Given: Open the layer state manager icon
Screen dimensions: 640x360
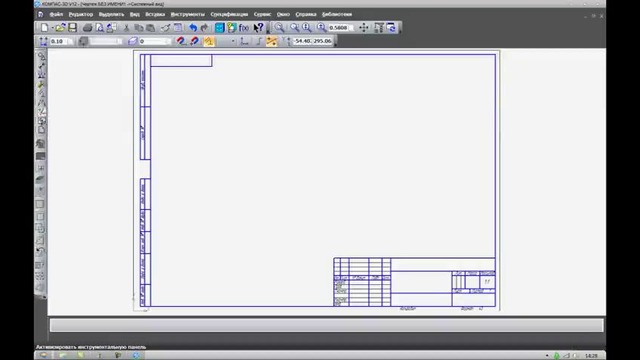Looking at the screenshot, I should coord(132,41).
